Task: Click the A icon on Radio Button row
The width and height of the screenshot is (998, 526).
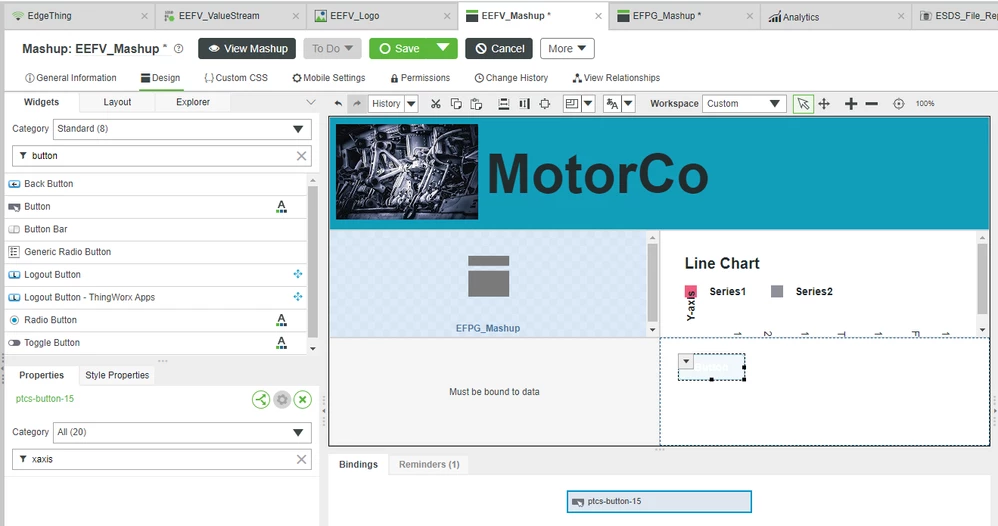Action: pos(281,320)
